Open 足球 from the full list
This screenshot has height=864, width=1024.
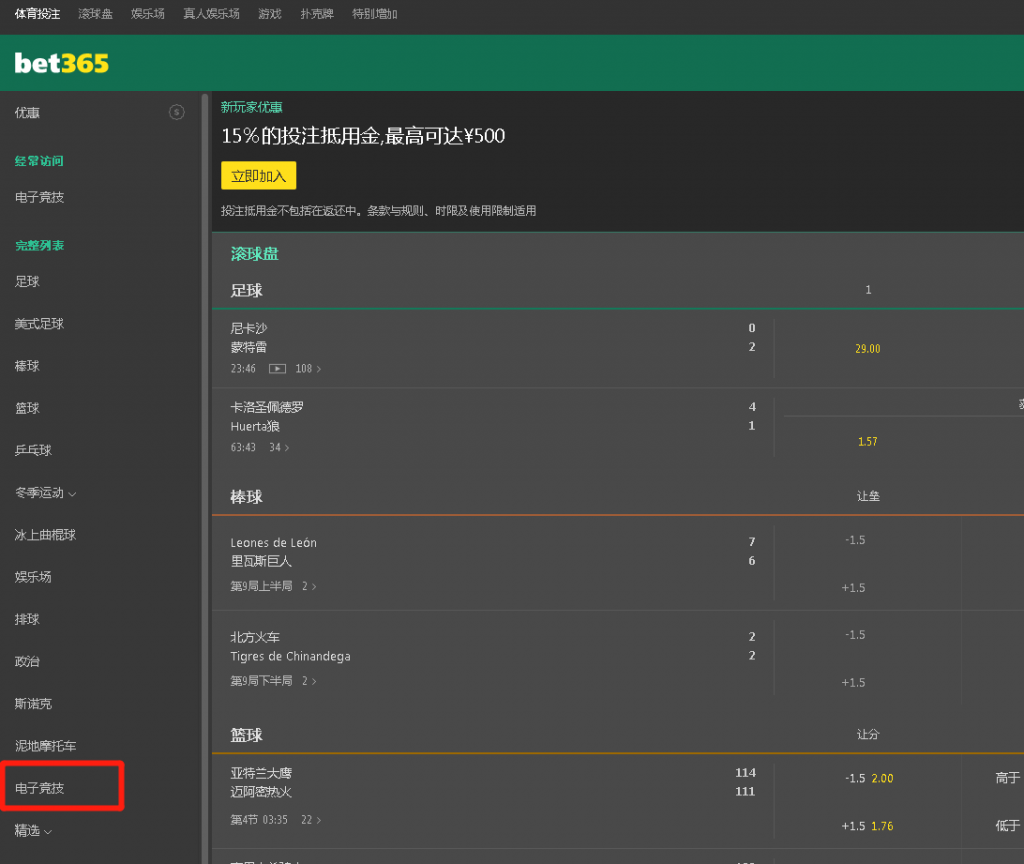click(30, 281)
